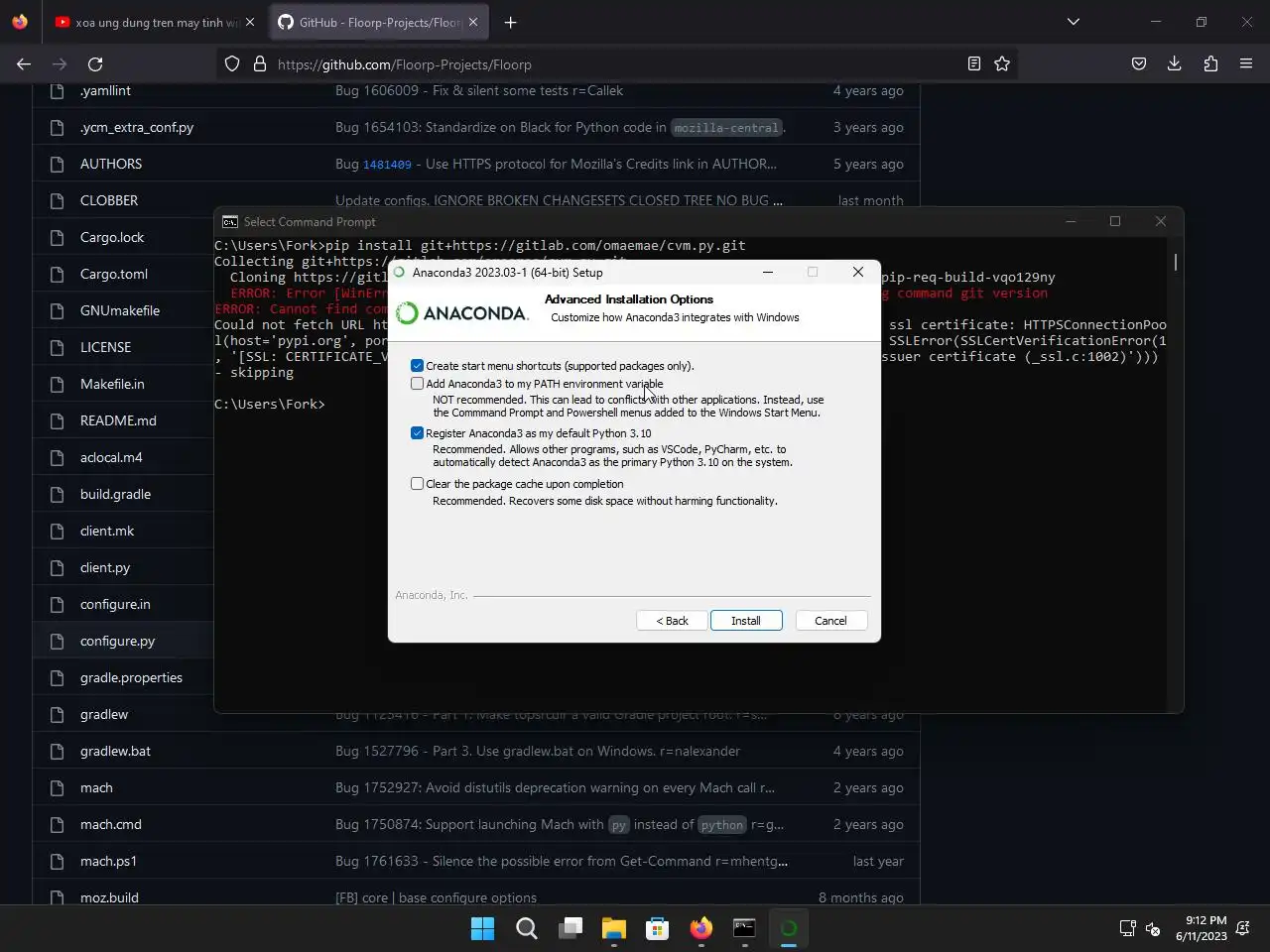Click the file icon beside Cargo.lock
Image resolution: width=1270 pixels, height=952 pixels.
click(x=58, y=237)
